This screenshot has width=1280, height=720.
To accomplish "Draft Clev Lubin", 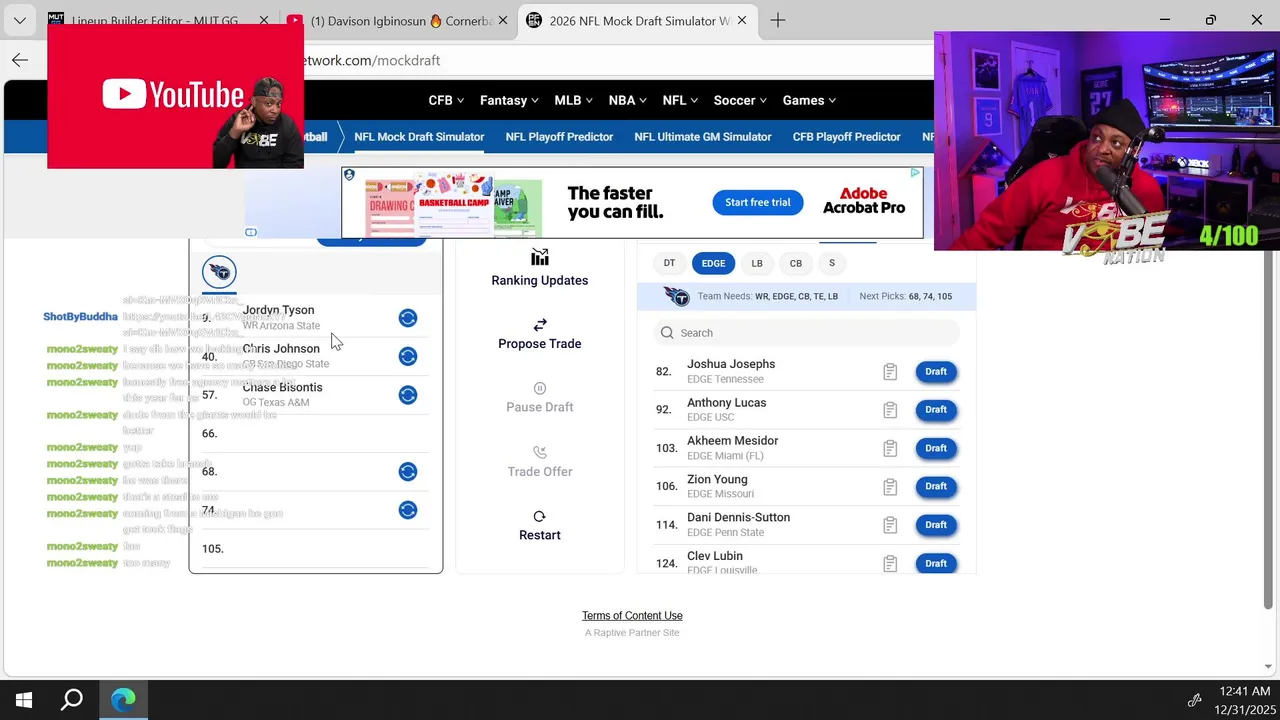I will pyautogui.click(x=936, y=563).
